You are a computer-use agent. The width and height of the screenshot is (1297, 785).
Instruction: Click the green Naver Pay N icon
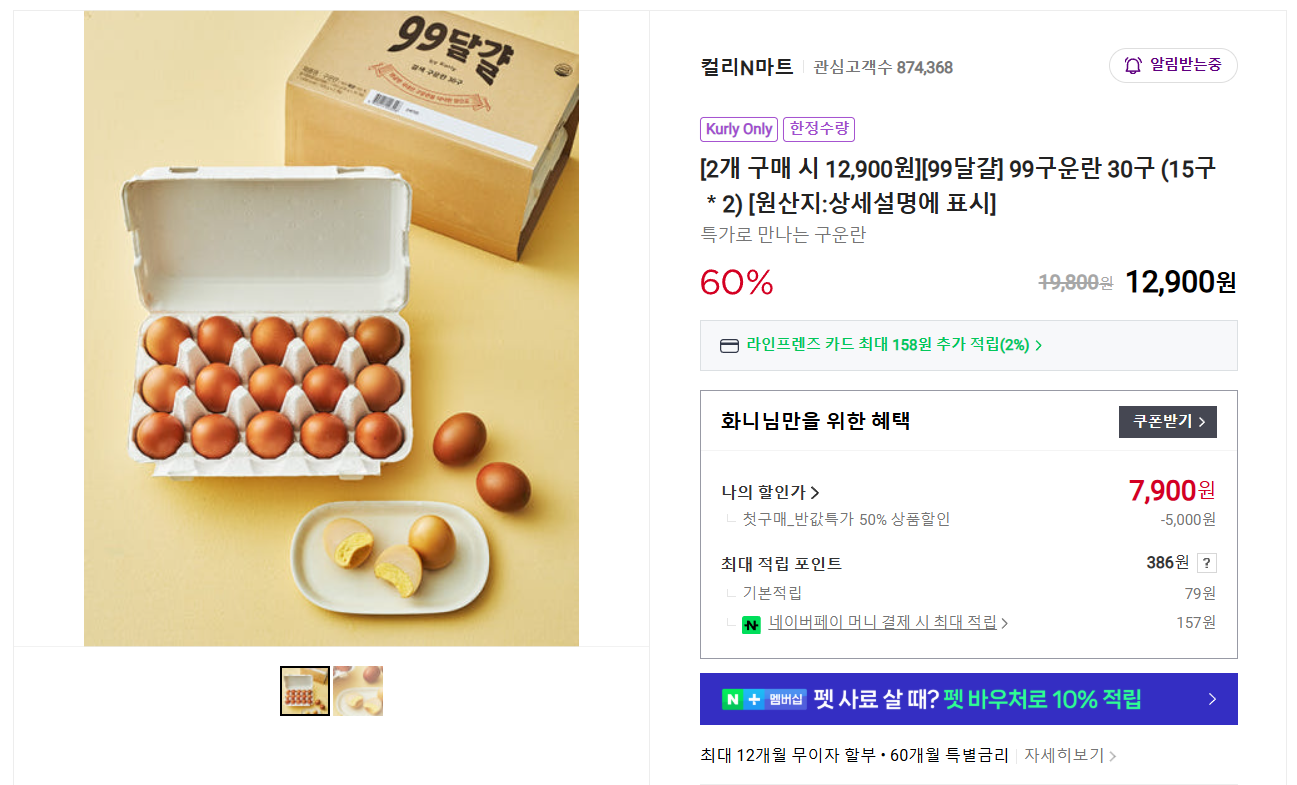click(751, 623)
